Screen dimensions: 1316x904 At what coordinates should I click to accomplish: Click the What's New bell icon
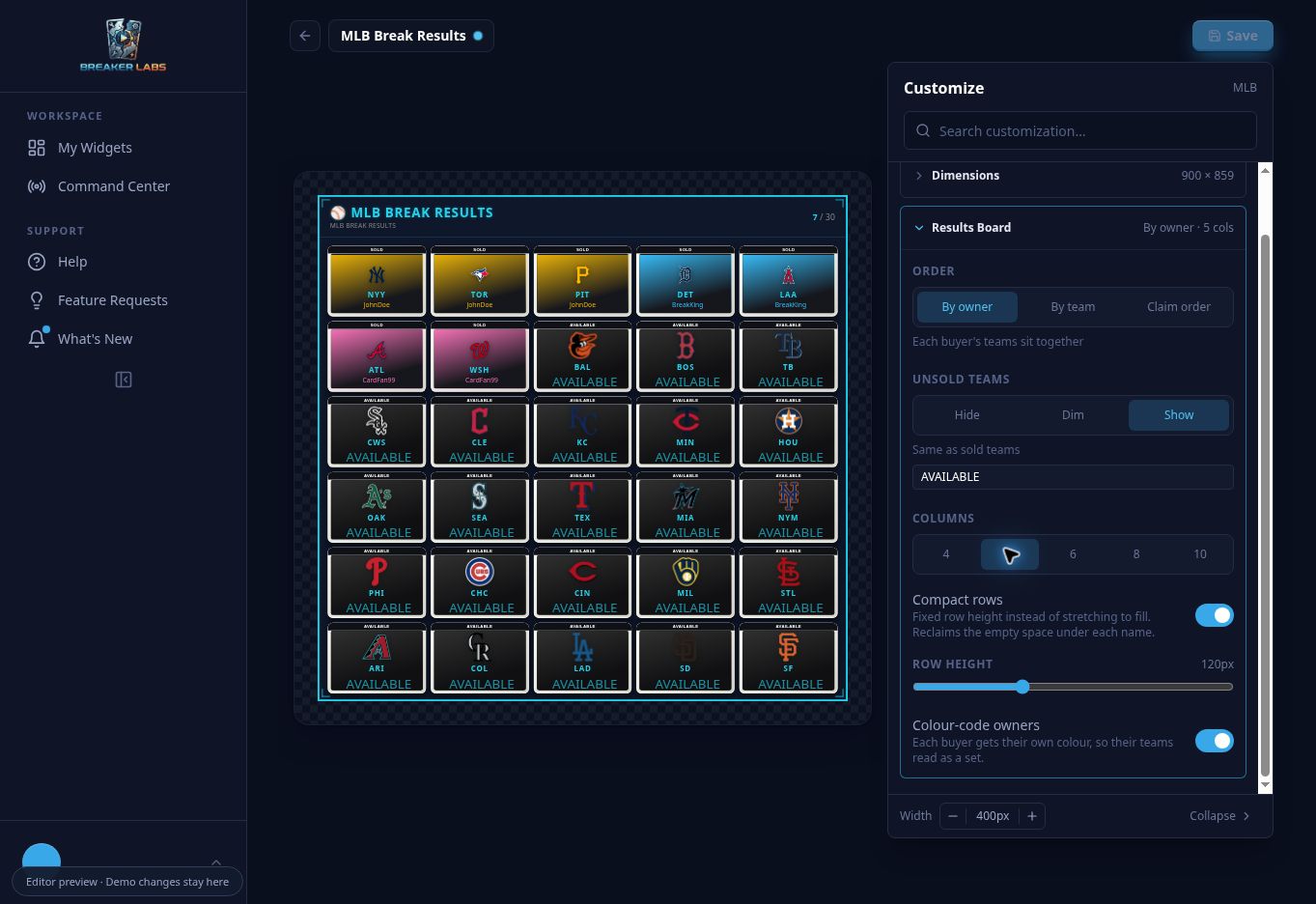tap(37, 339)
